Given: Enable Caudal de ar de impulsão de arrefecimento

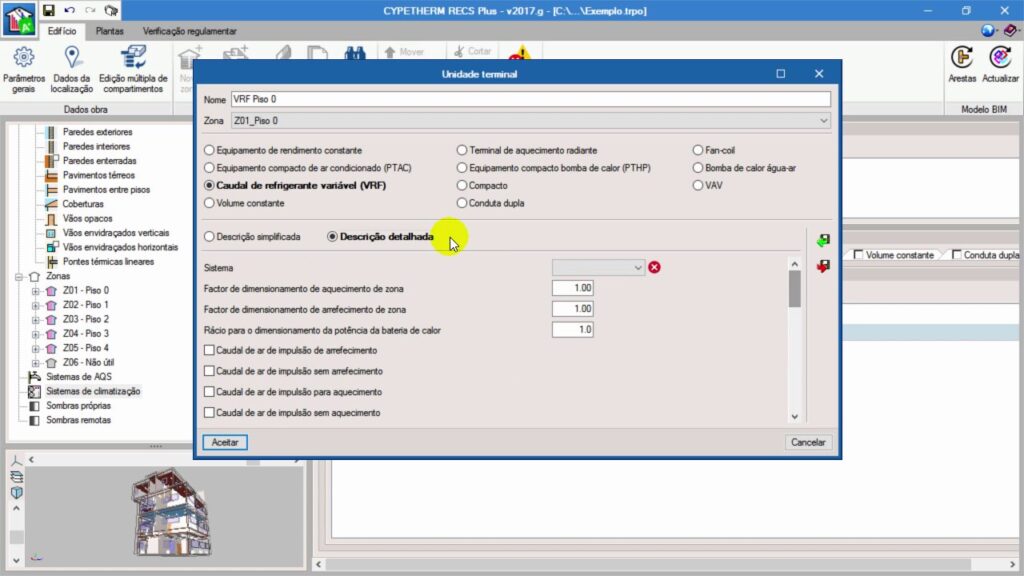Looking at the screenshot, I should point(209,351).
